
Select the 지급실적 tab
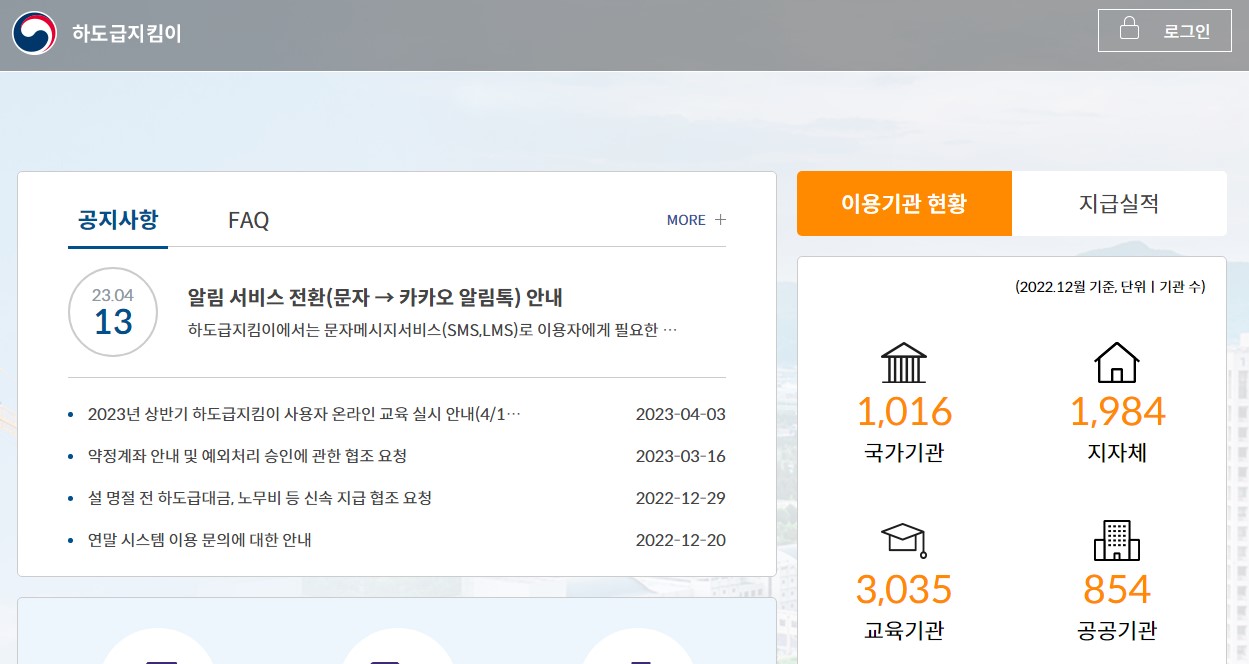pos(1119,204)
